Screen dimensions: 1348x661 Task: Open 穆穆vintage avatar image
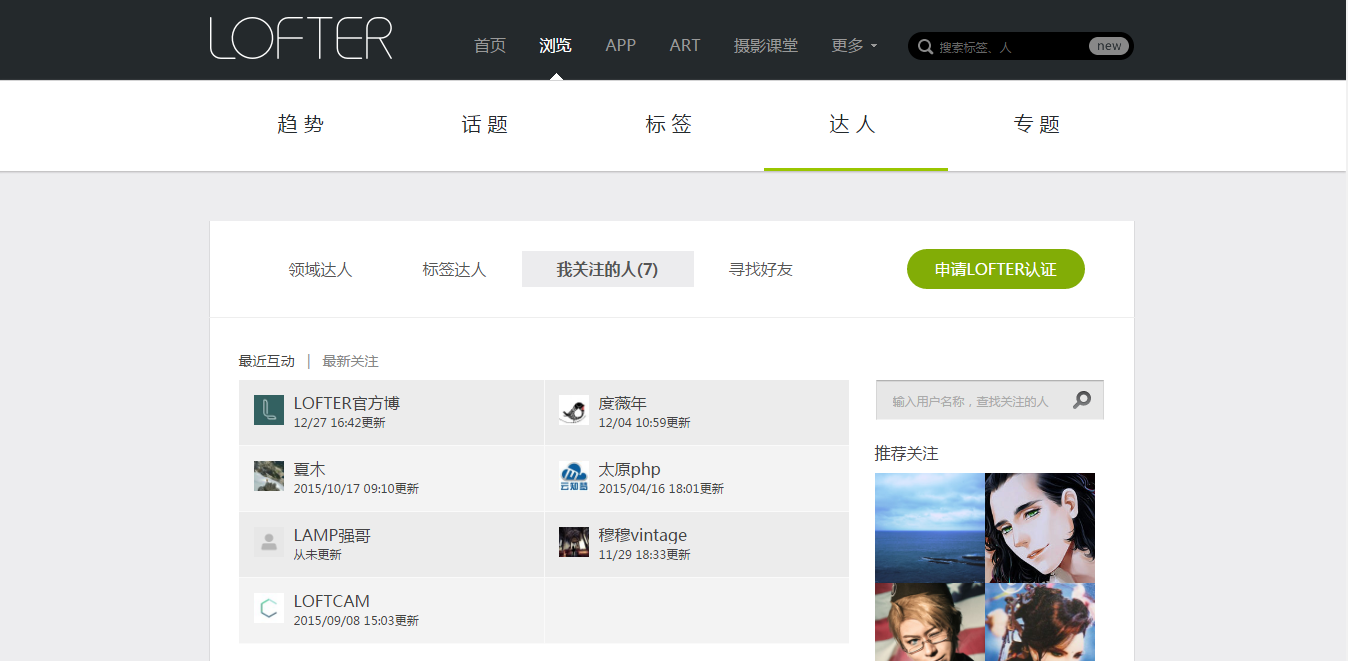coord(574,542)
